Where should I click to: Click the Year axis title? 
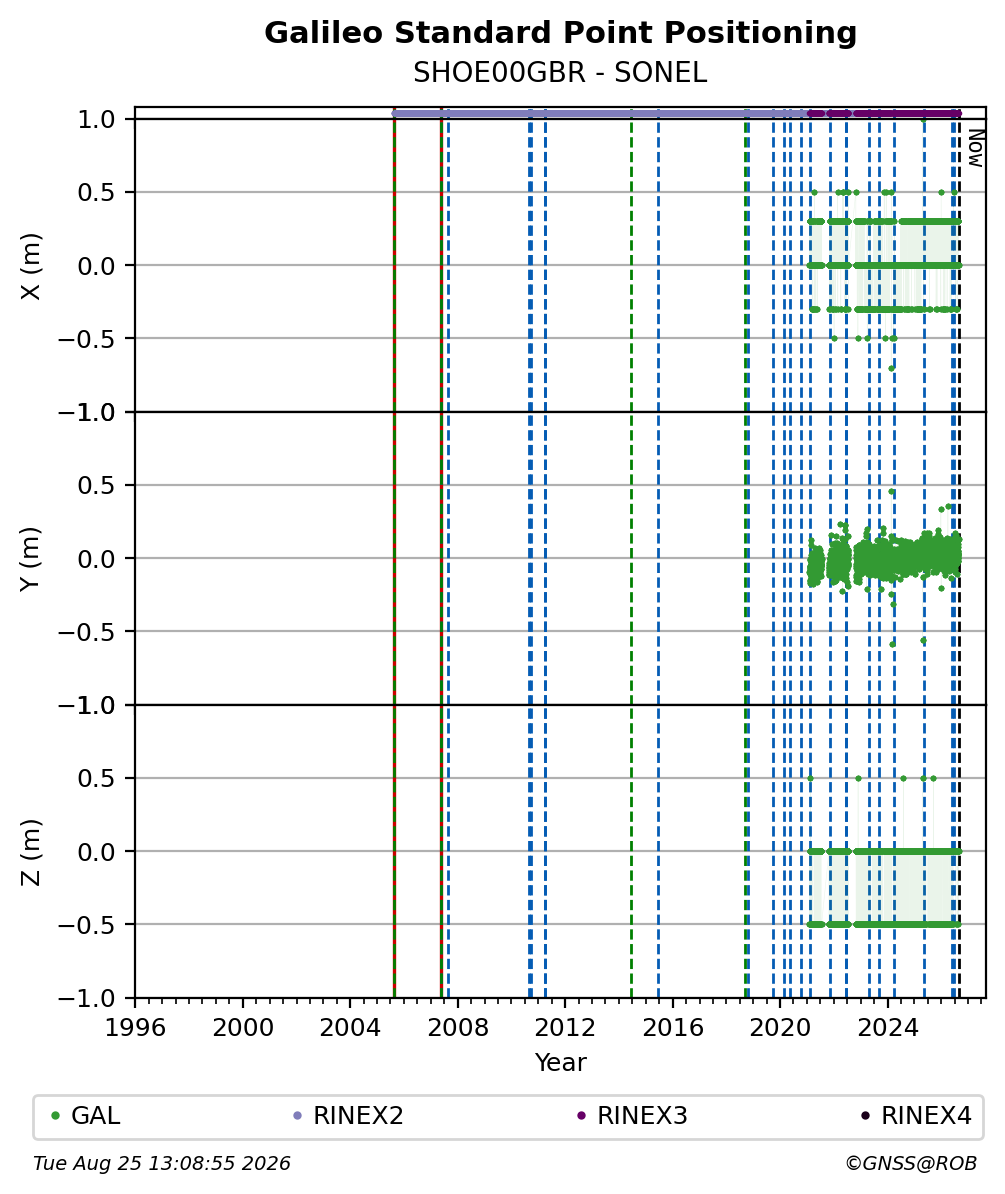[560, 1062]
